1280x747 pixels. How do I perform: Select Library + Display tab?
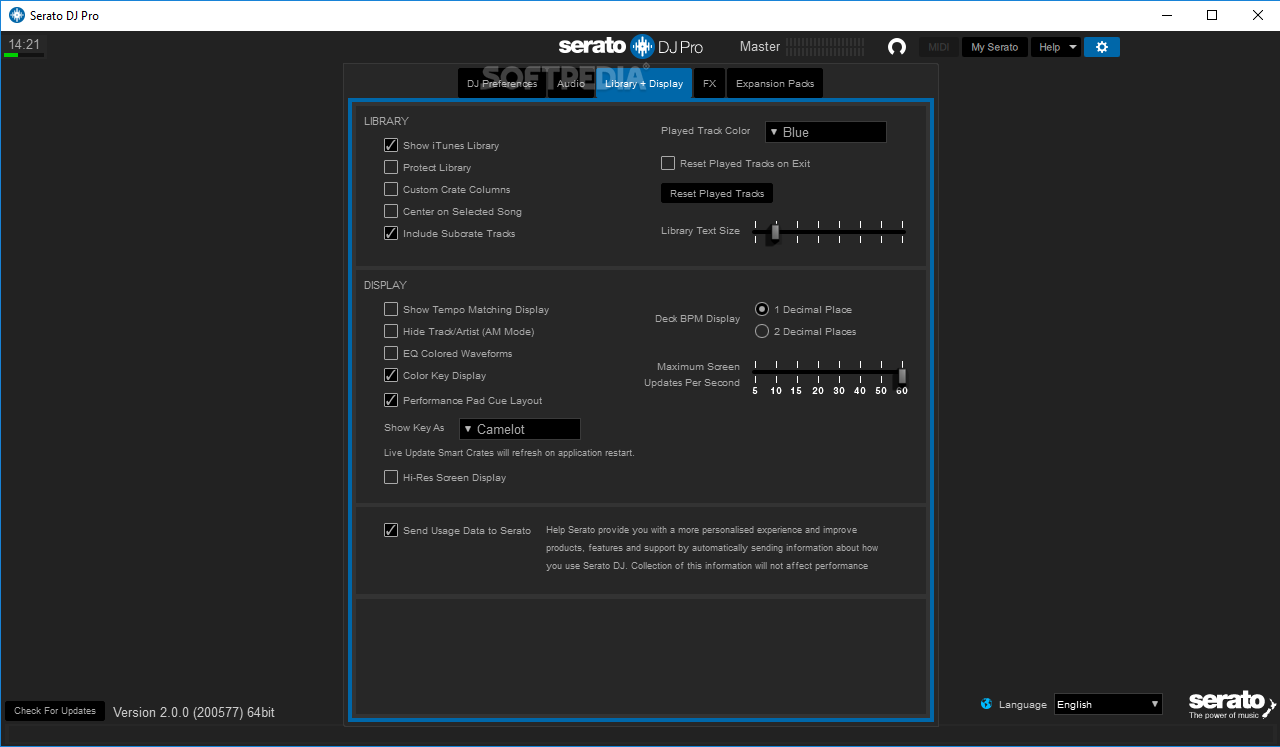644,84
